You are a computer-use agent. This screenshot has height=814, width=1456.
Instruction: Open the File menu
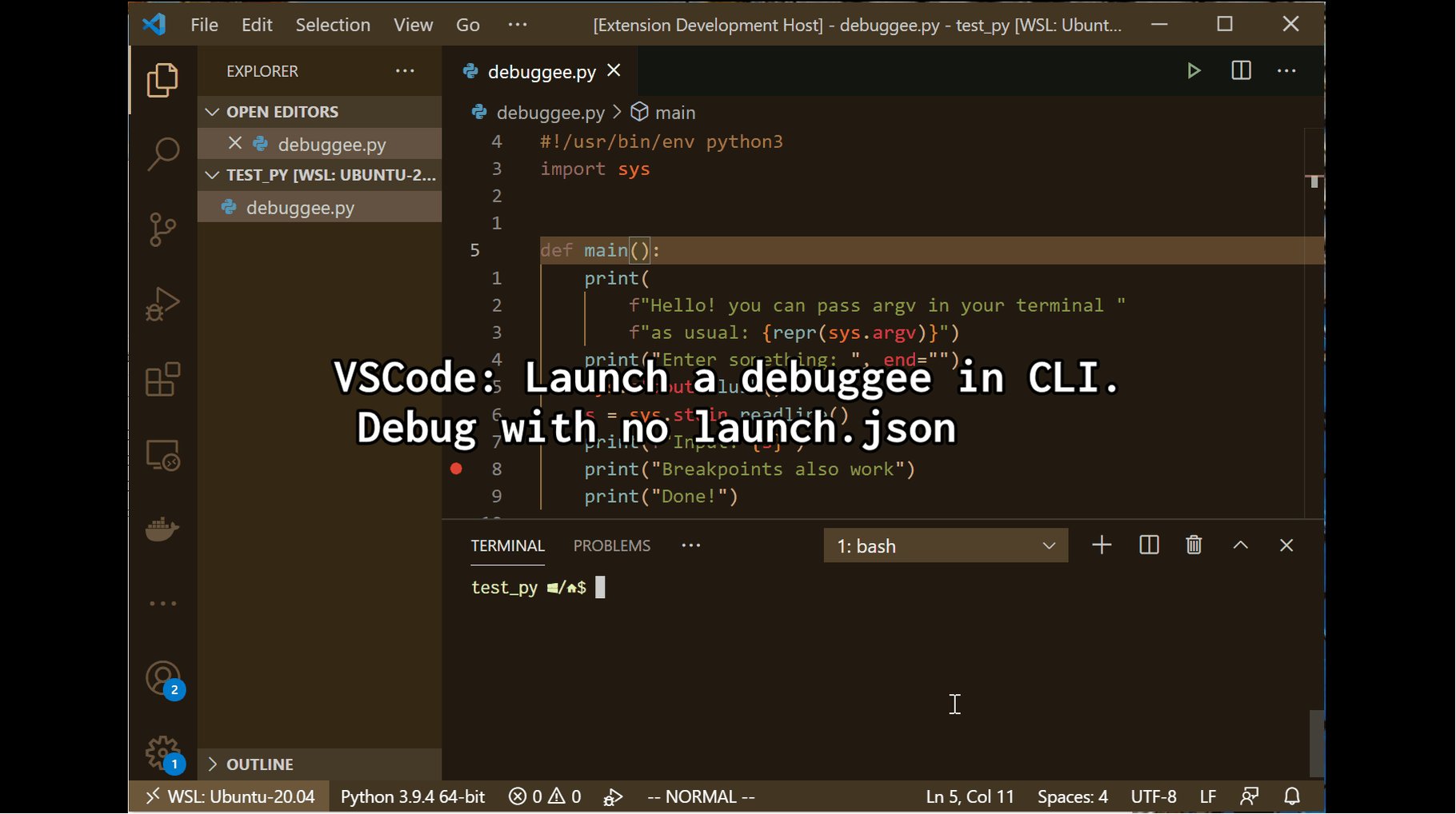(204, 25)
